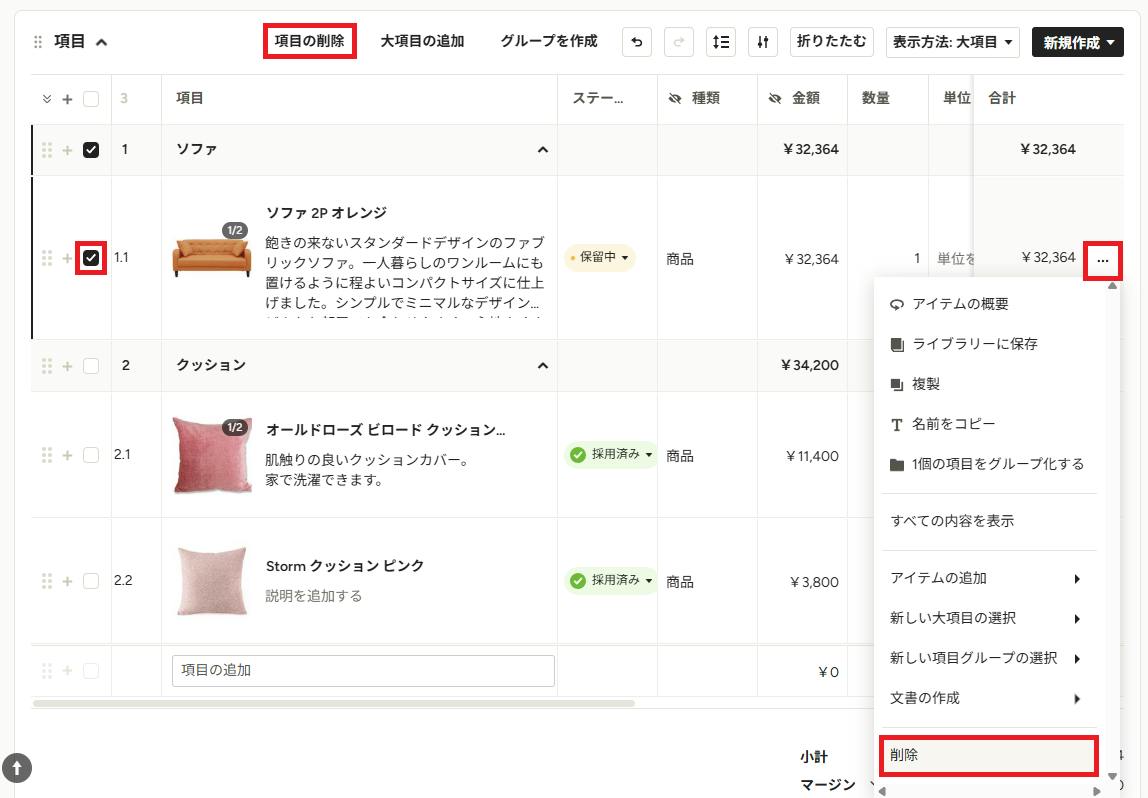Select the checkbox for Storm クッション ピンク row
1148x798 pixels.
pos(91,581)
